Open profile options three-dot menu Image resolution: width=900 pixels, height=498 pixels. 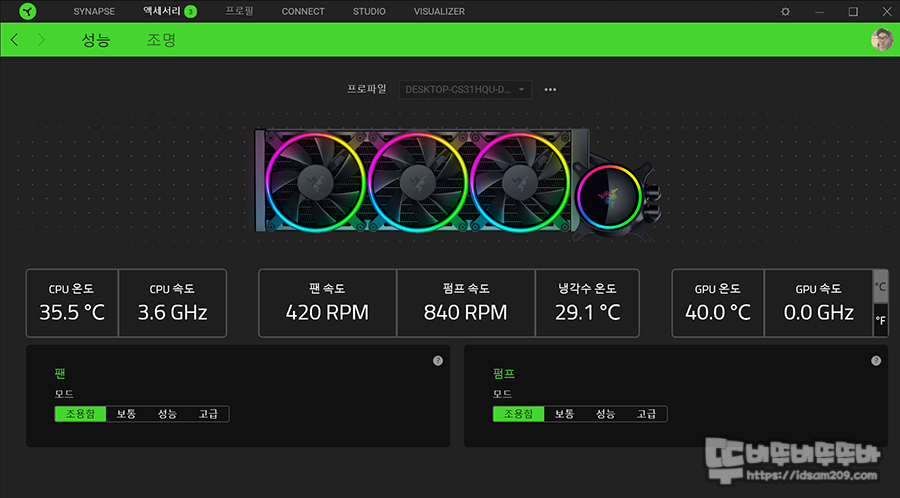point(550,90)
